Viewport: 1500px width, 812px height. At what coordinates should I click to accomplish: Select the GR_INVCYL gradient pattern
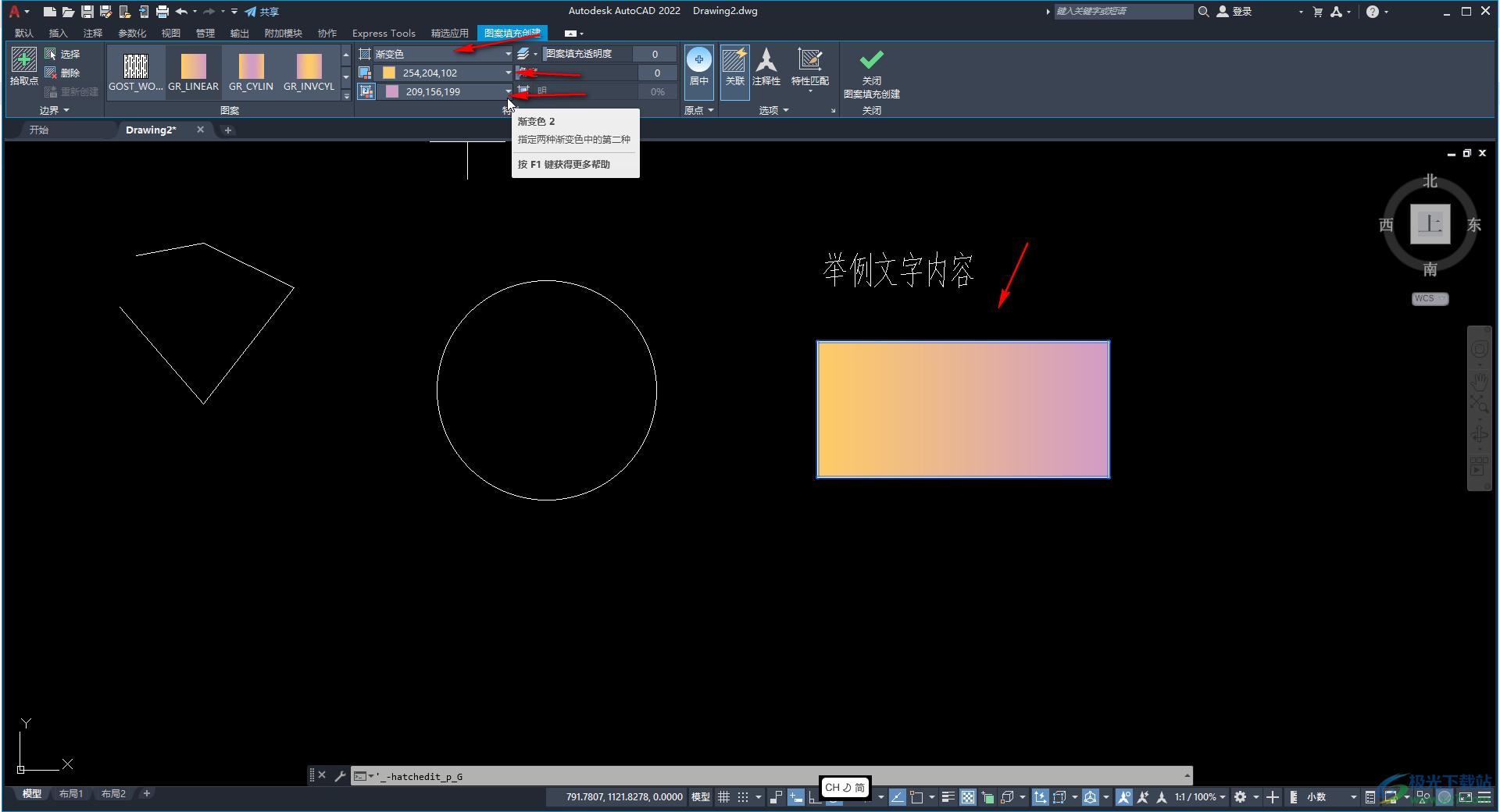pos(309,73)
